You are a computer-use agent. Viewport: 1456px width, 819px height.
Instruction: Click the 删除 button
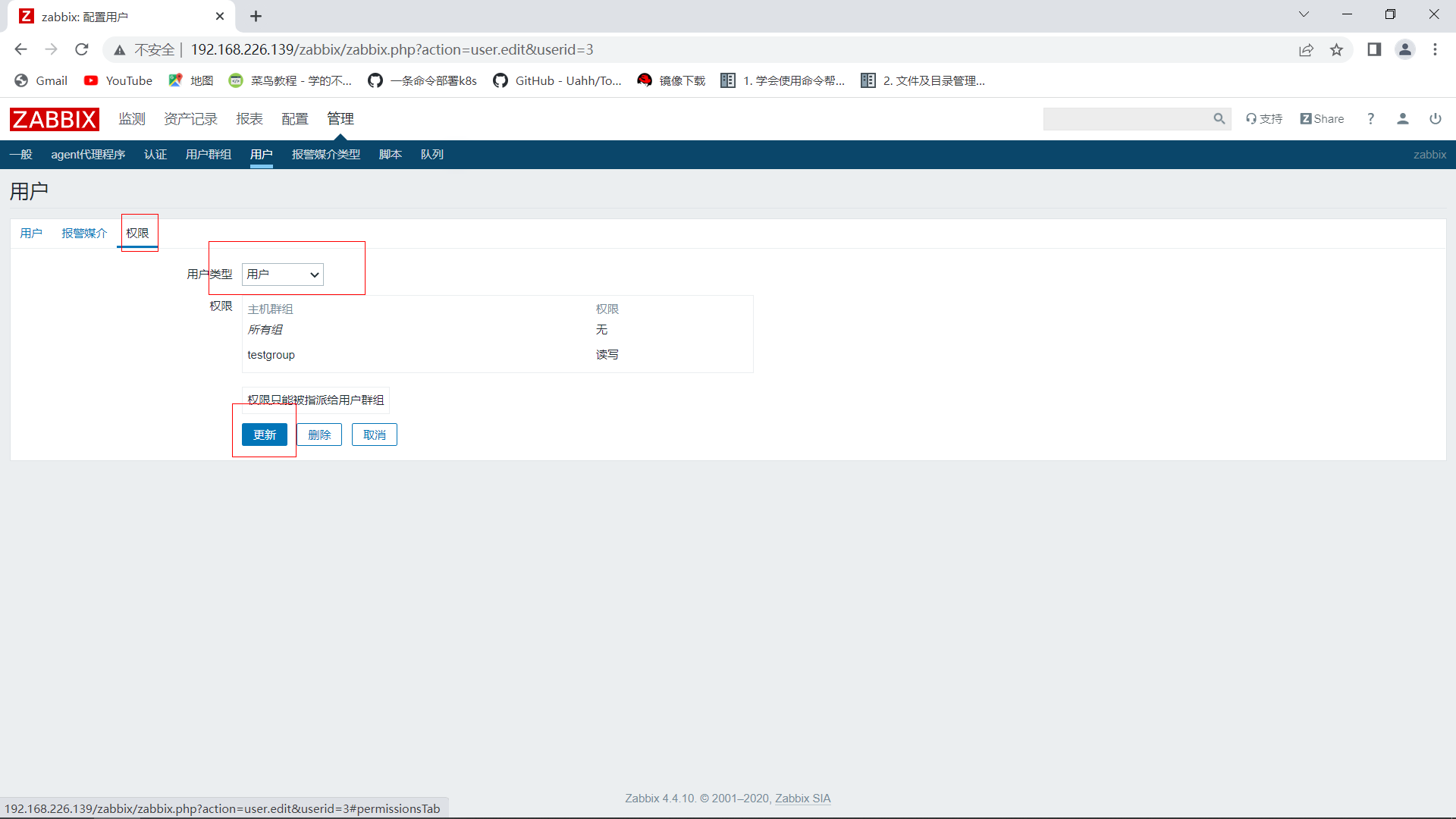coord(319,435)
